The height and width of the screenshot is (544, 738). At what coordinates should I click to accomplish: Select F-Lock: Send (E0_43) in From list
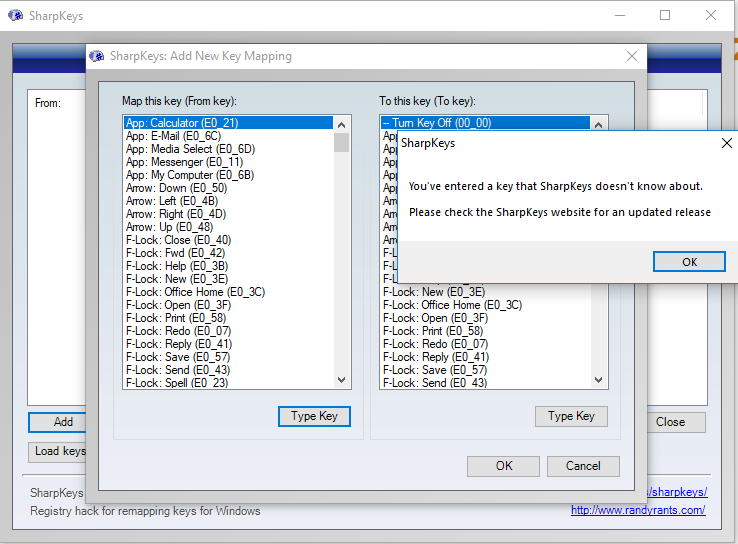point(228,370)
